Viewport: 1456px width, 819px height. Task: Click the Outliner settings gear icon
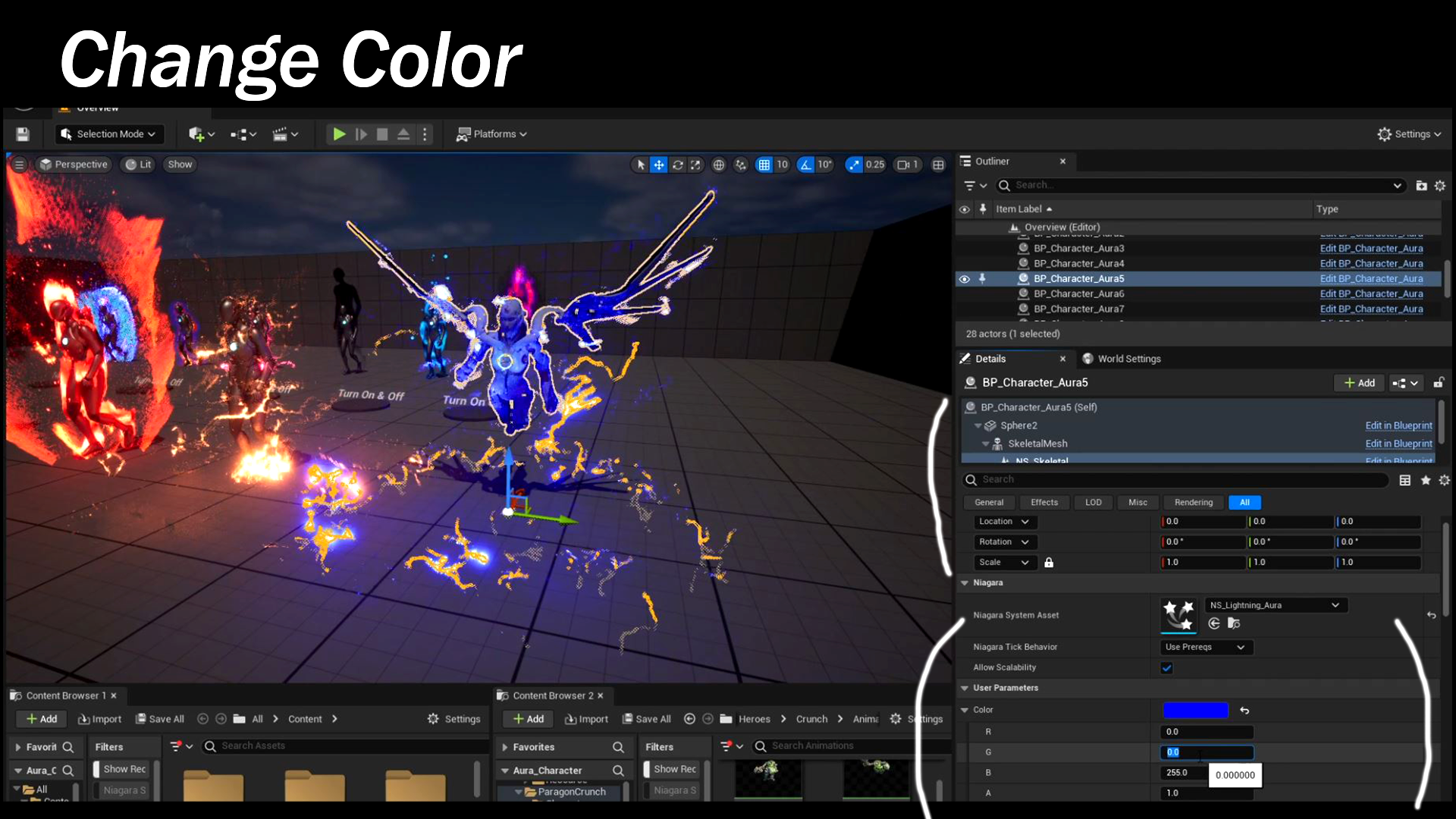[1439, 185]
